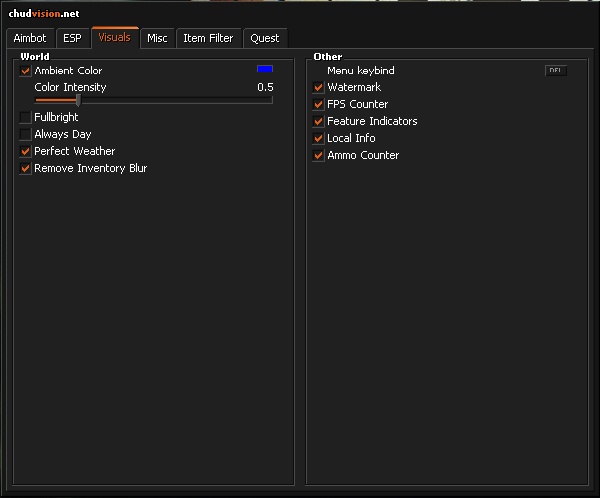Click the World section heading
The width and height of the screenshot is (600, 498).
35,57
